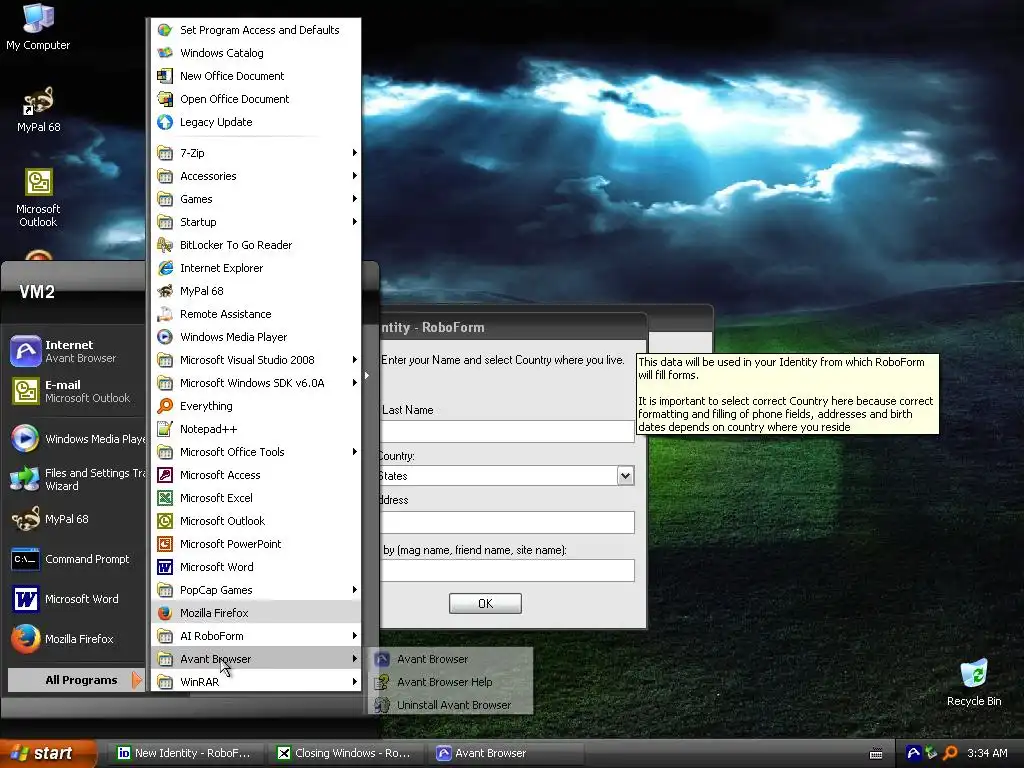Click the Everything search icon in All Programs
1024x768 pixels.
[x=165, y=406]
